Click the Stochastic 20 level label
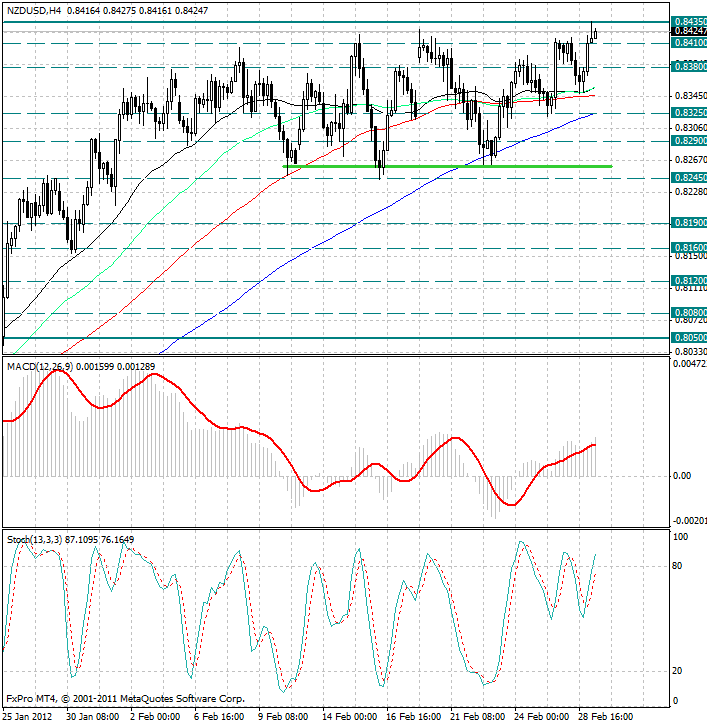 click(677, 671)
